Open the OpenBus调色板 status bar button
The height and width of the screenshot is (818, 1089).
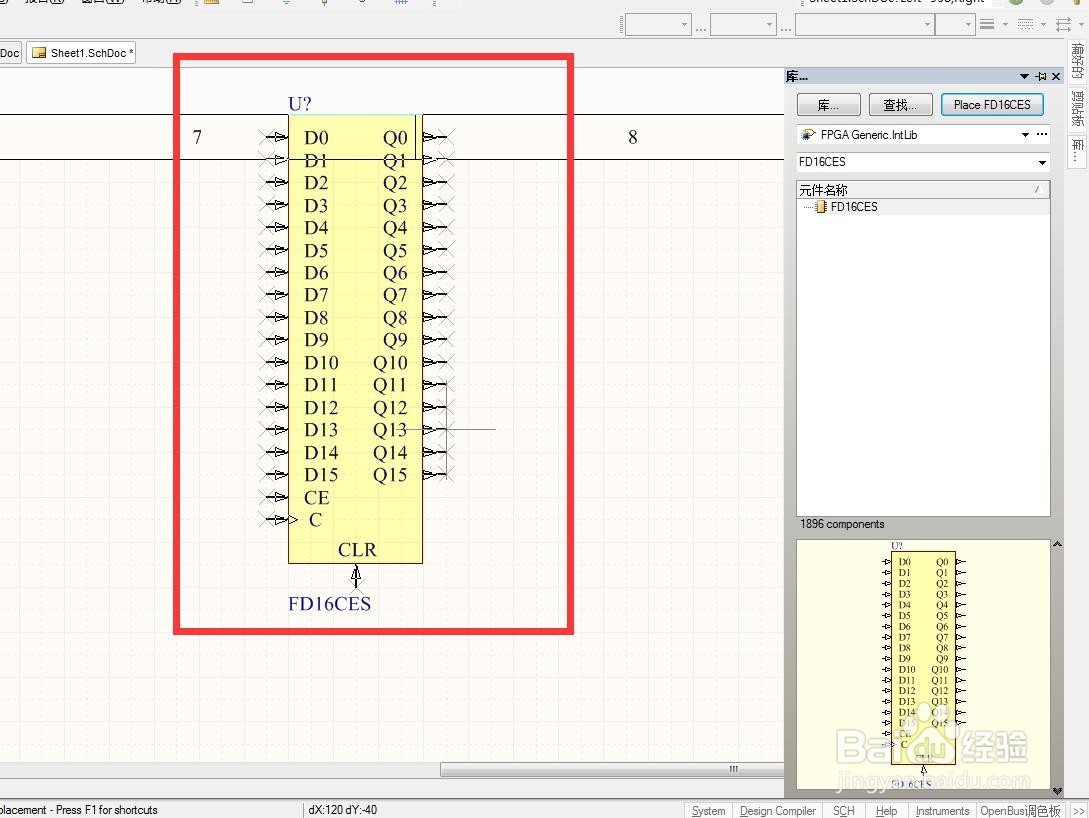[x=1020, y=810]
